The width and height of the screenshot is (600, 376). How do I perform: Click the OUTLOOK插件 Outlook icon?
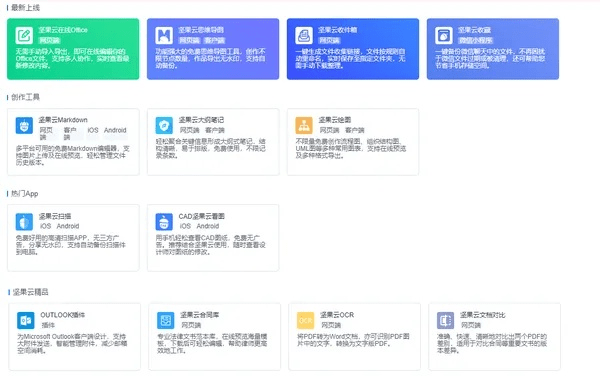point(26,321)
